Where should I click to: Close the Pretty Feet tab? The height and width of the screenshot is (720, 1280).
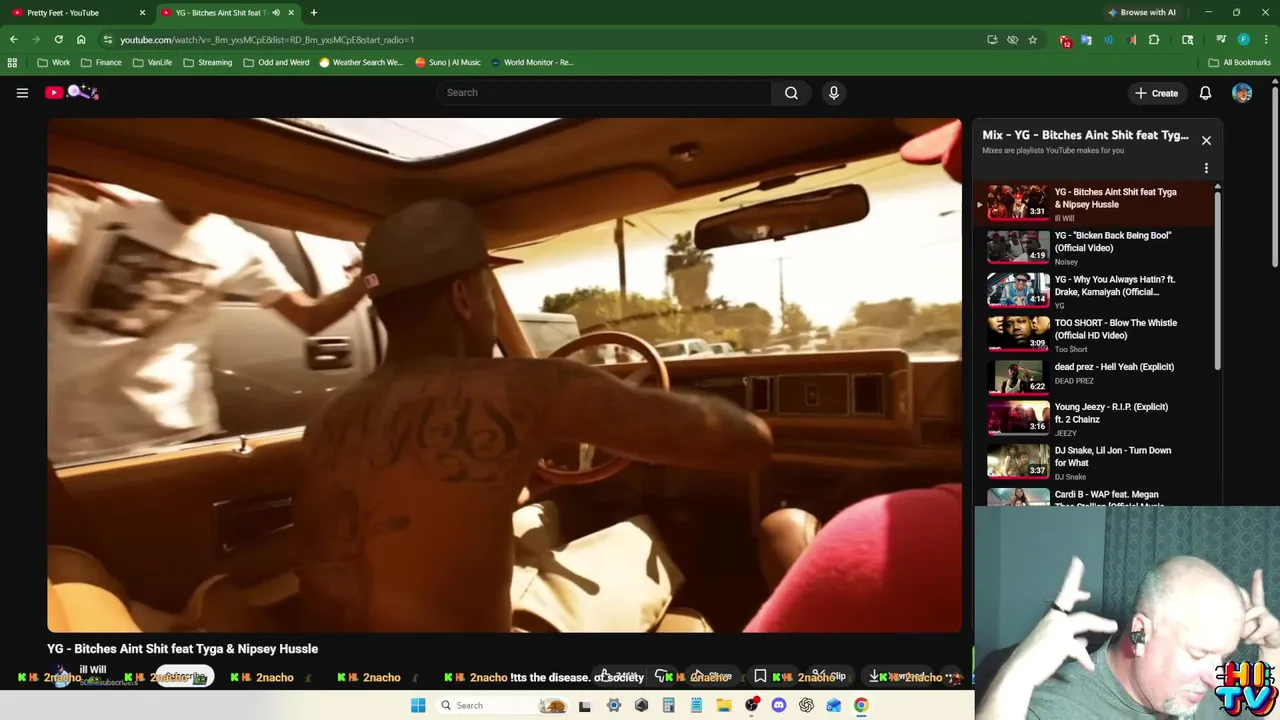(x=142, y=13)
